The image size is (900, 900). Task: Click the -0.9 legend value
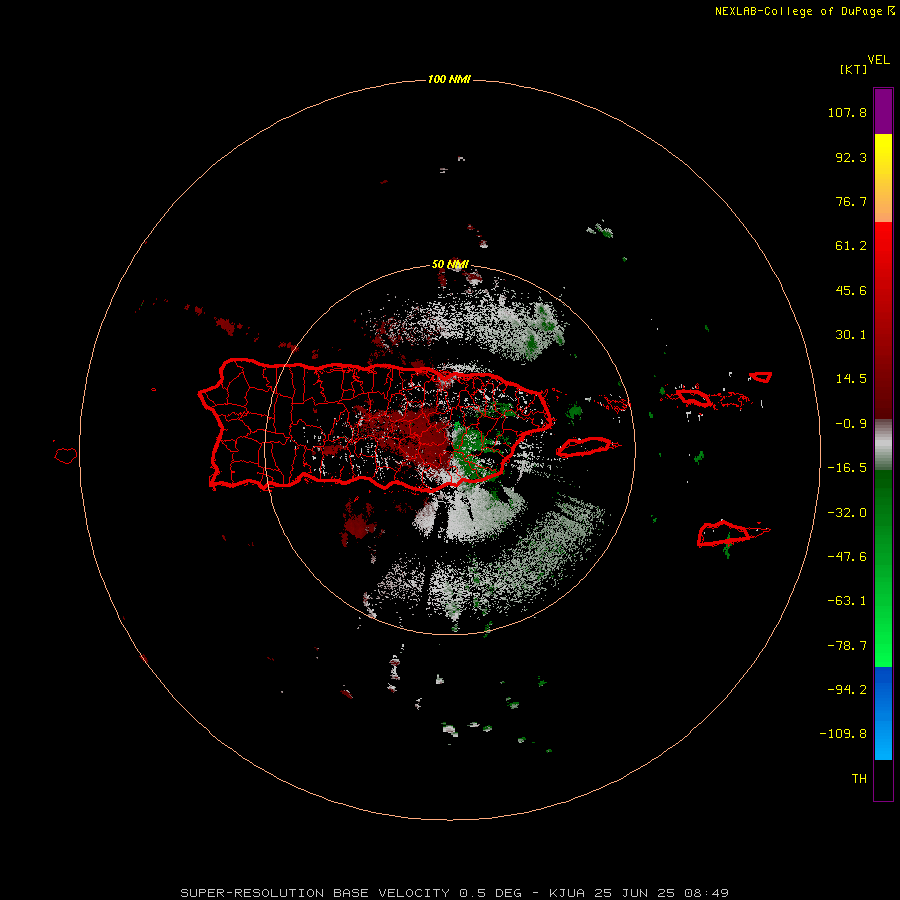[x=851, y=424]
